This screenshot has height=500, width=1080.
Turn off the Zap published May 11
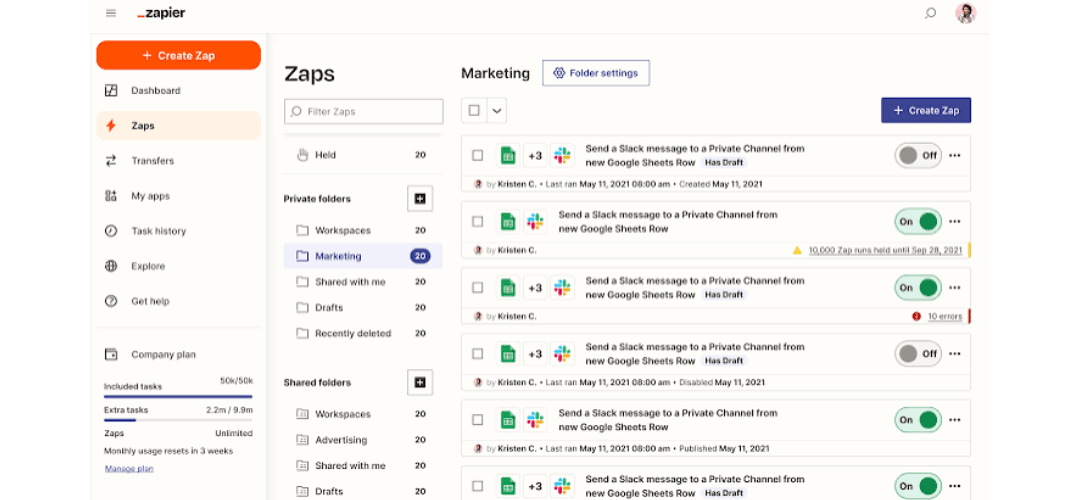(918, 420)
